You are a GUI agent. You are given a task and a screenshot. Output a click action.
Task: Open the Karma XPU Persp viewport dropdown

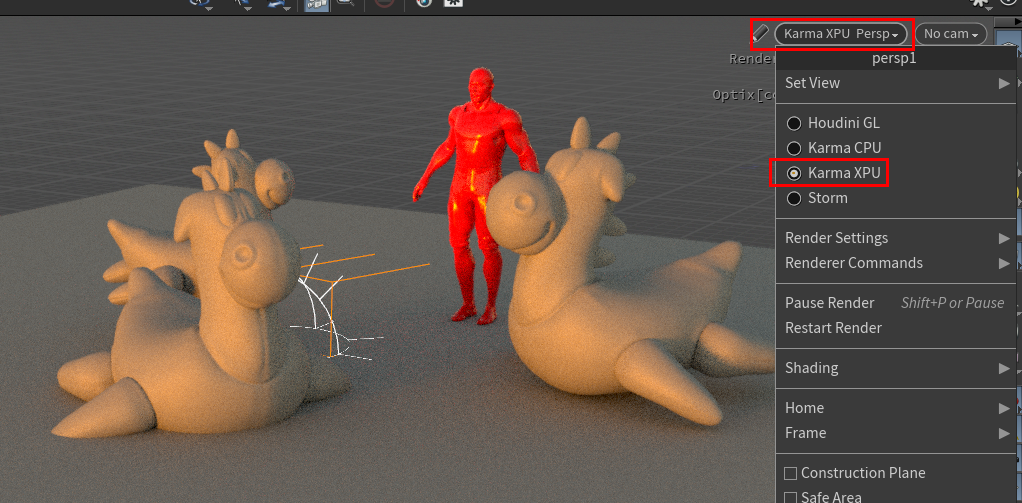[841, 34]
